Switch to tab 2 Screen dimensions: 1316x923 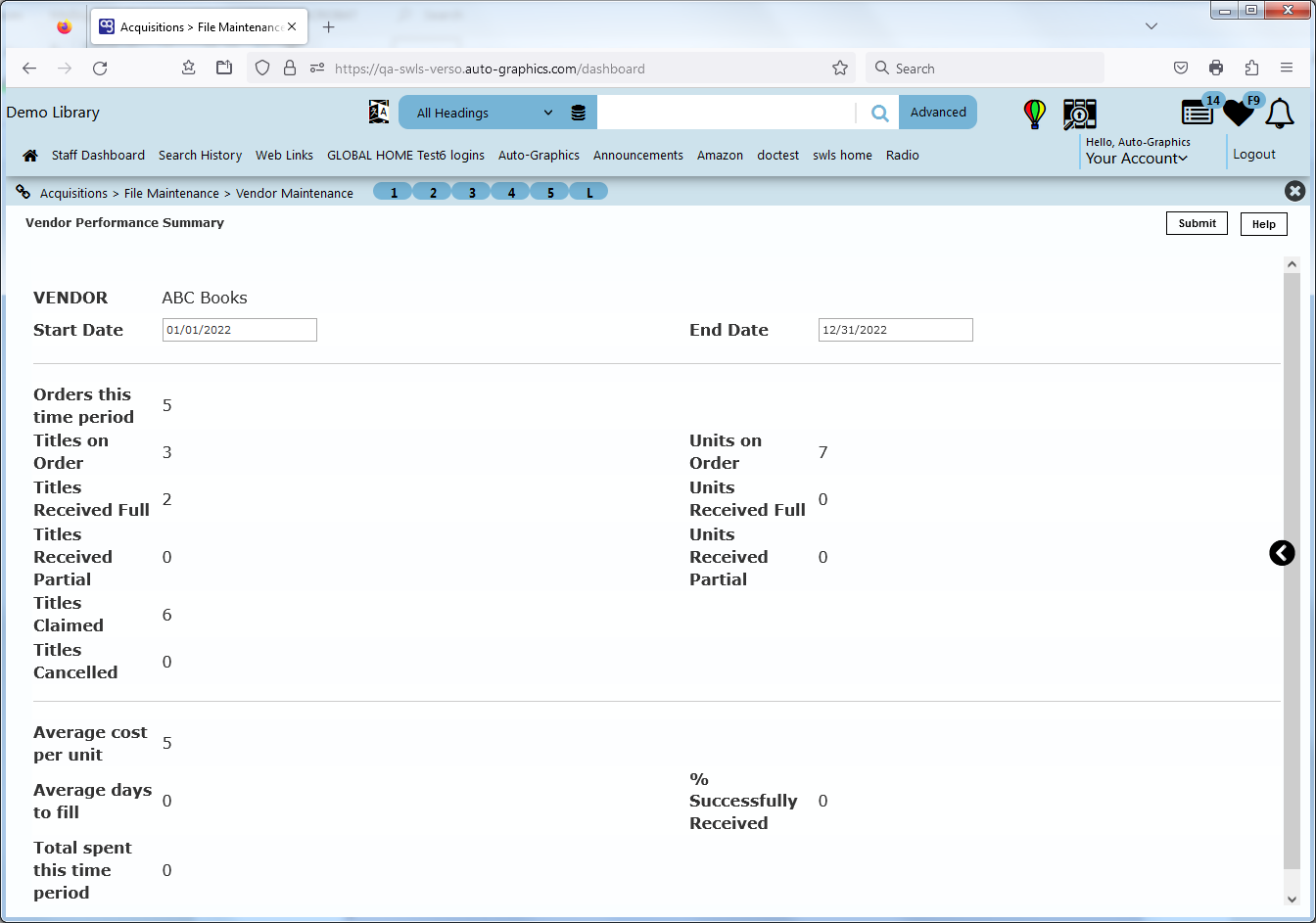[433, 192]
